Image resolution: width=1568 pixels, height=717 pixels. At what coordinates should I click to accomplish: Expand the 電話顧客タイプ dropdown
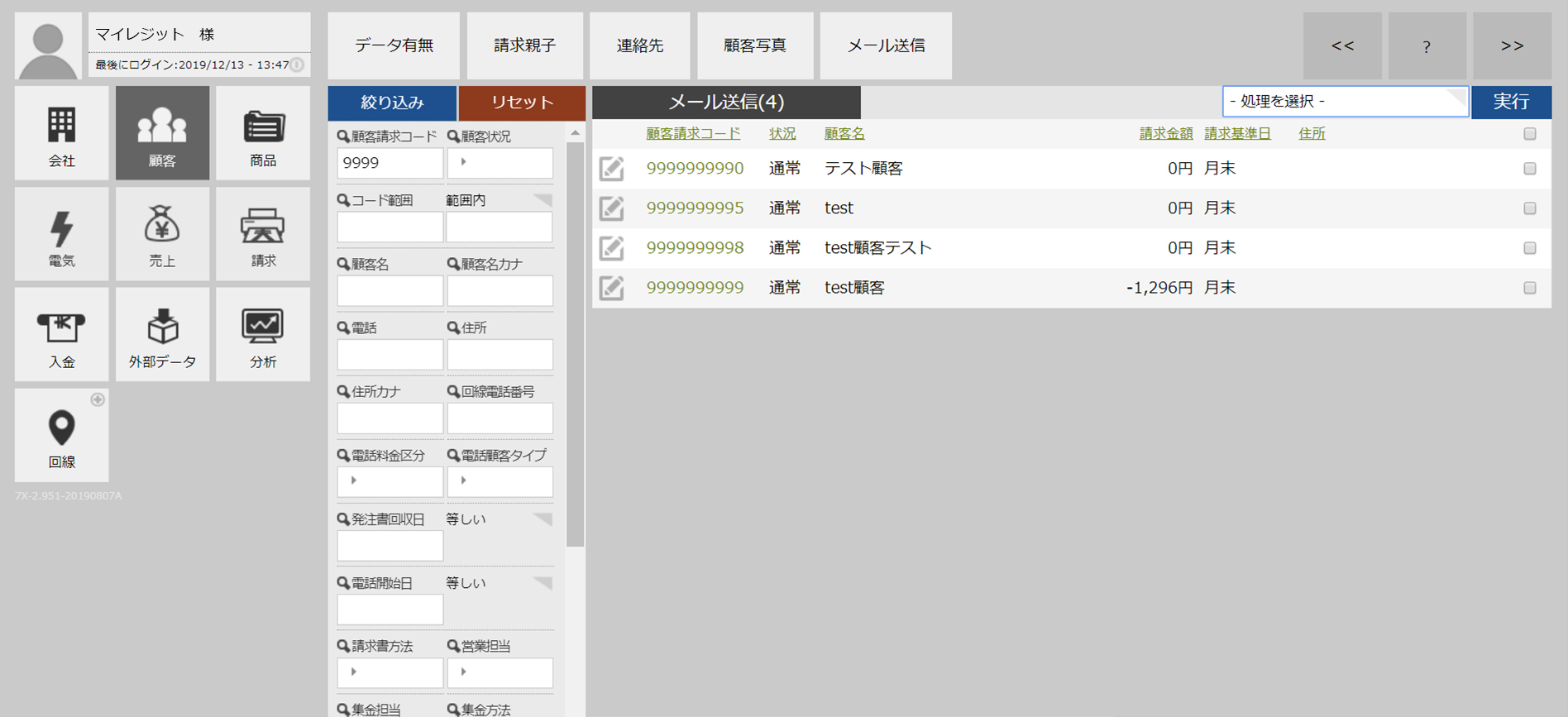[x=500, y=481]
